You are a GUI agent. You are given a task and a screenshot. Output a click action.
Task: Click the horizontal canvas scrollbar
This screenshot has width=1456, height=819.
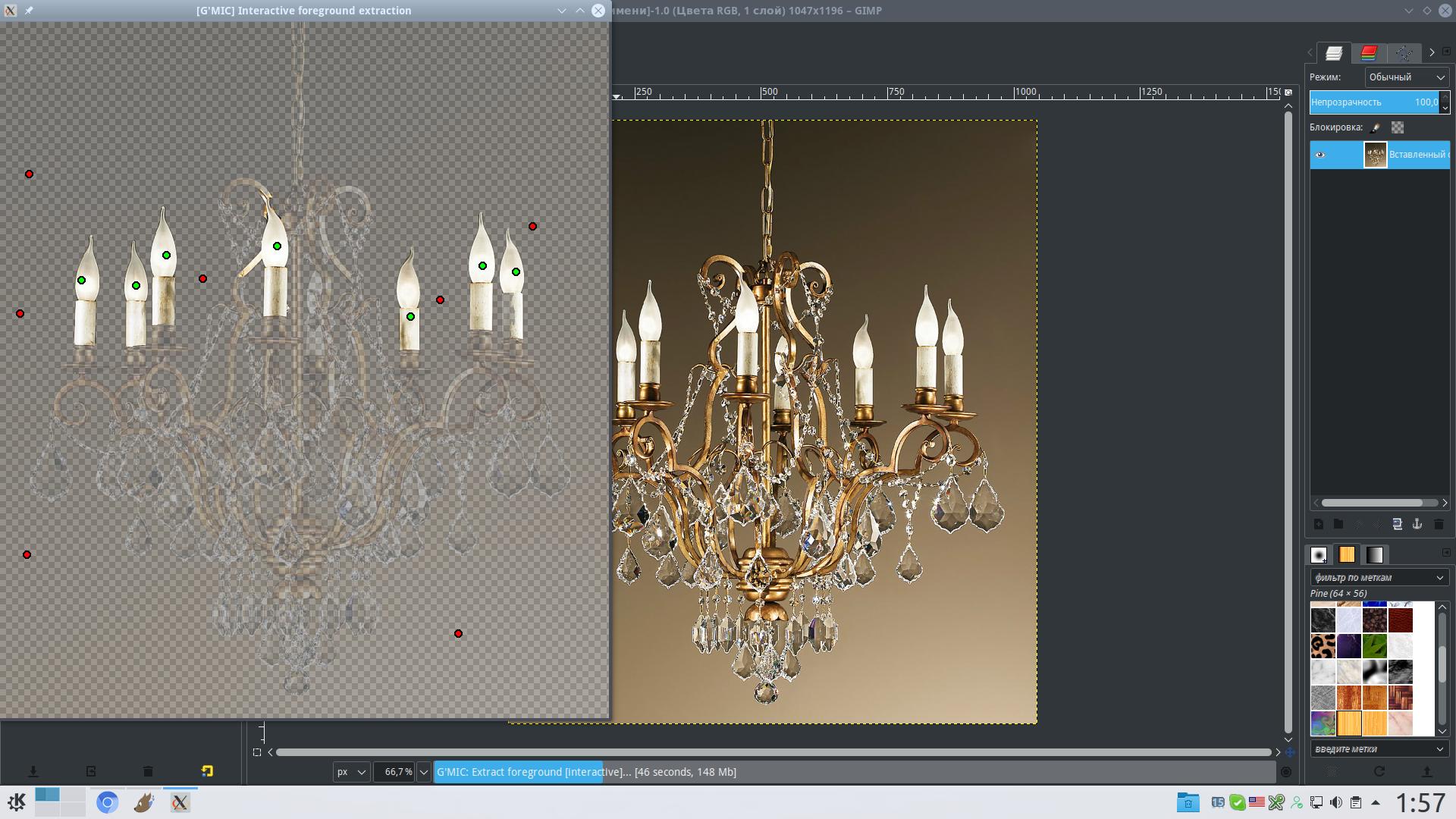[x=773, y=752]
